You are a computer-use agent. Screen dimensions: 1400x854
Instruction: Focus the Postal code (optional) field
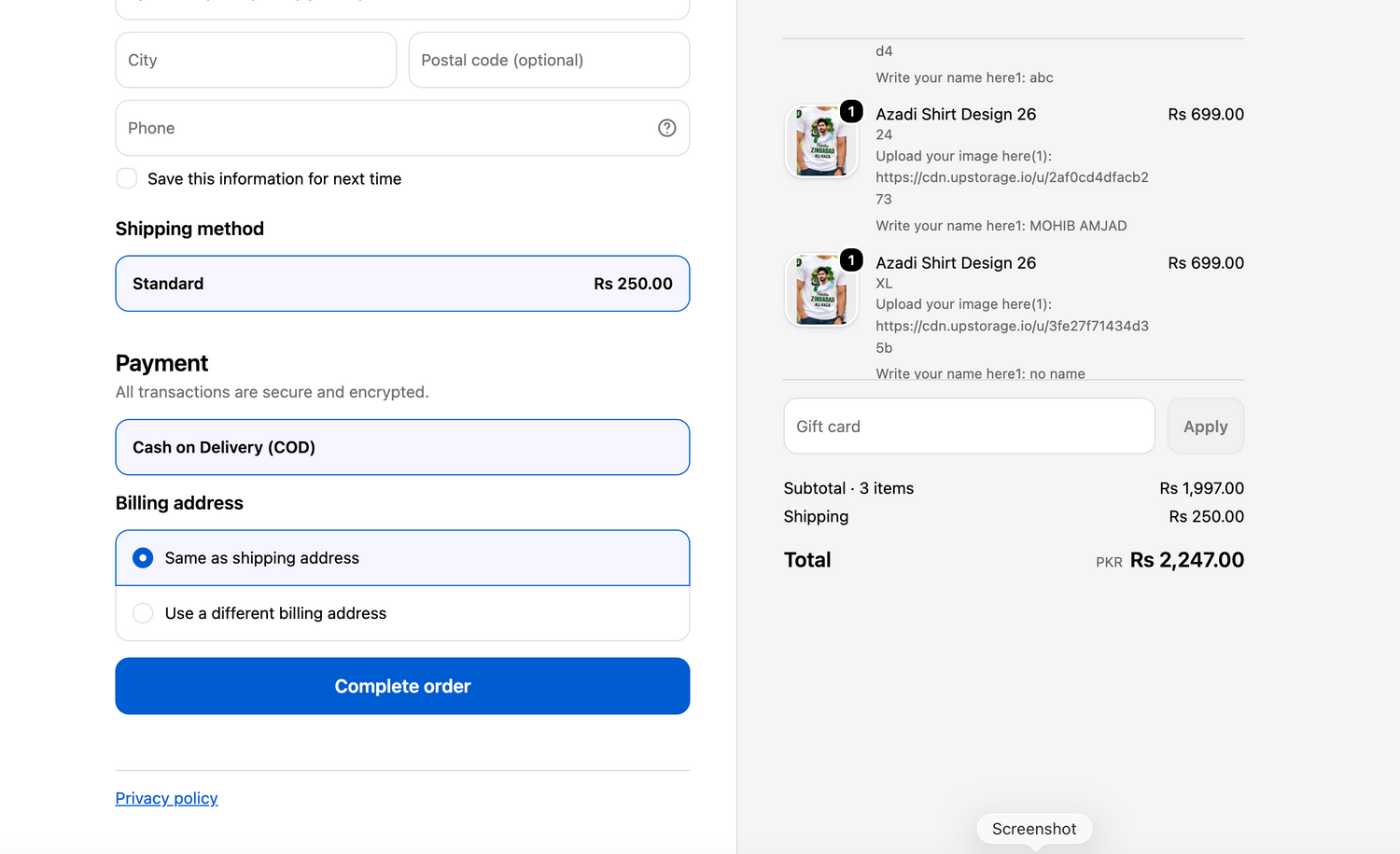(x=549, y=60)
